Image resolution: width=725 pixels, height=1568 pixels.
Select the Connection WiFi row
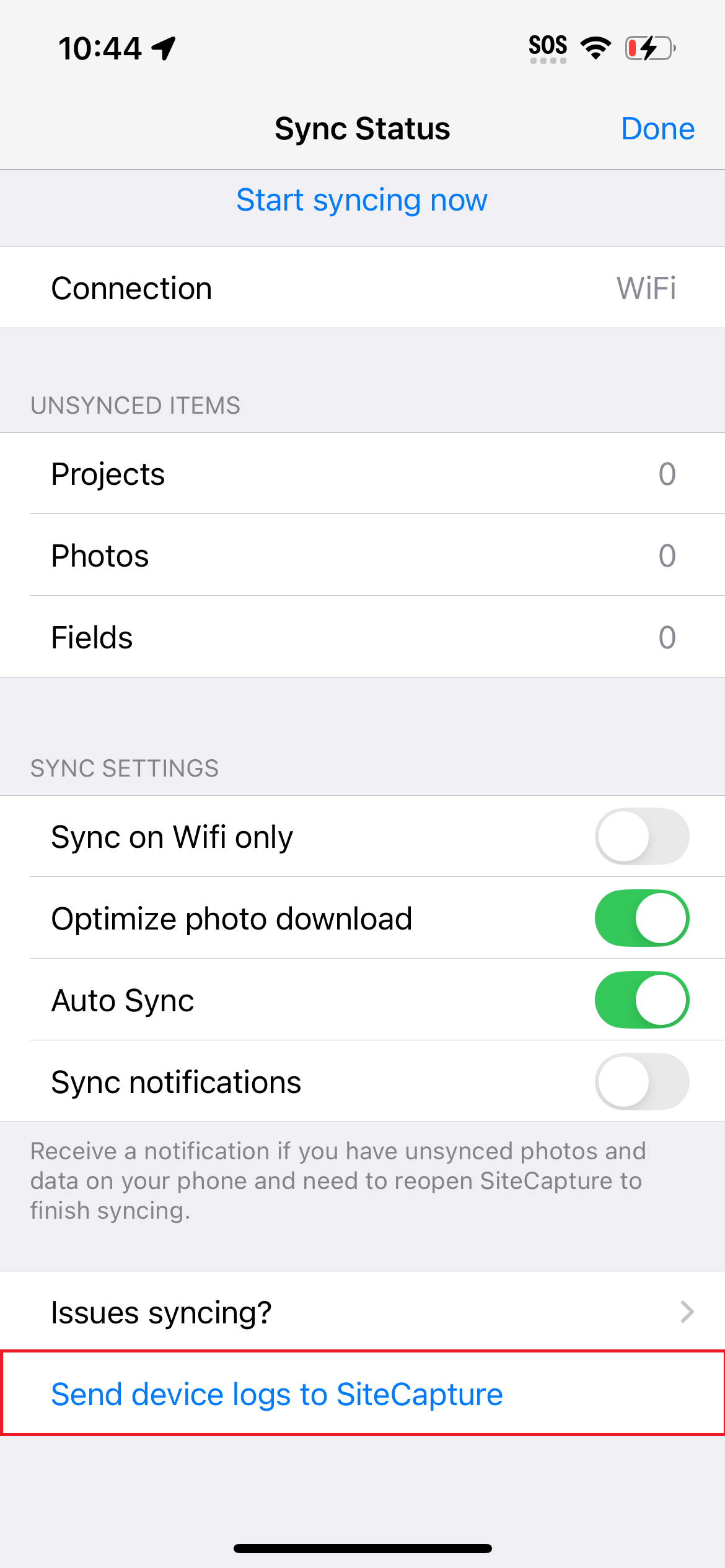coord(362,288)
